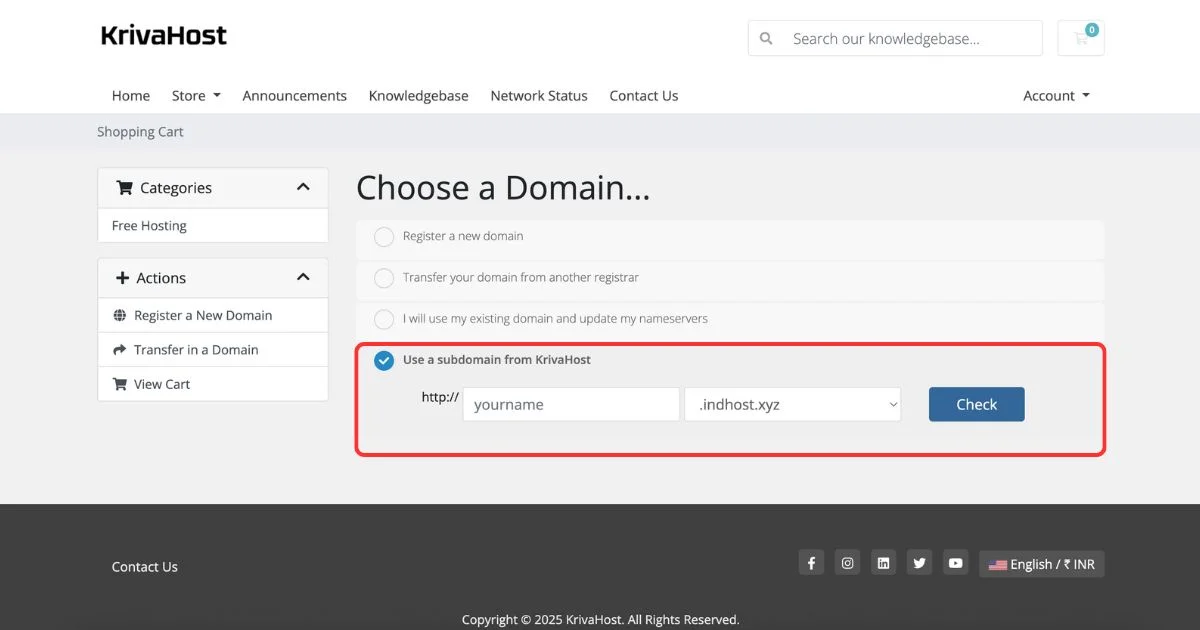Screen dimensions: 1200x630
Task: Click Transfer in a Domain link
Action: coord(213,349)
